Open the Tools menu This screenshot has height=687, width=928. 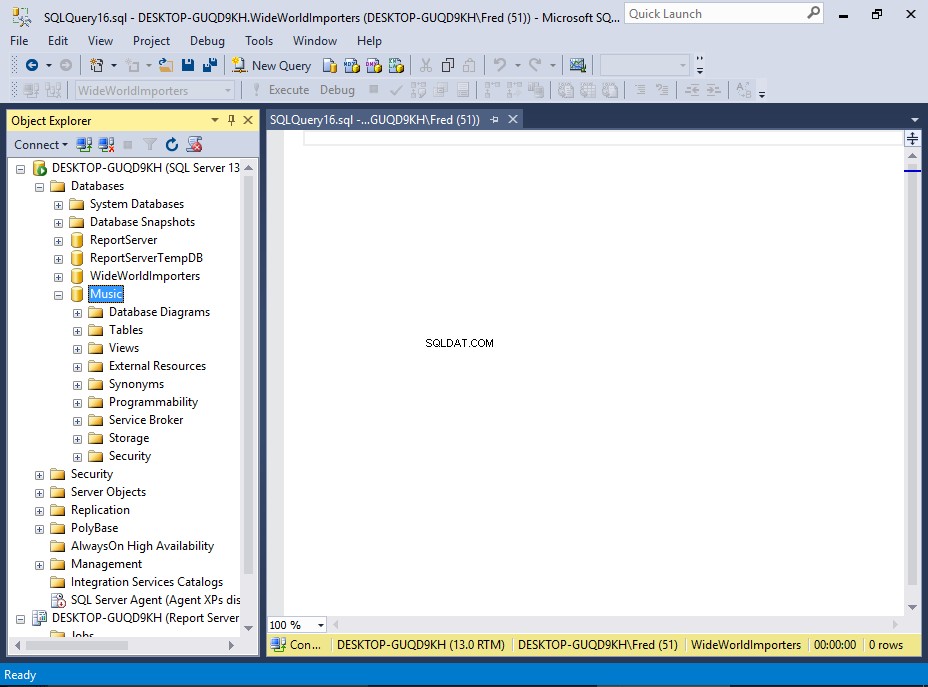[x=259, y=41]
